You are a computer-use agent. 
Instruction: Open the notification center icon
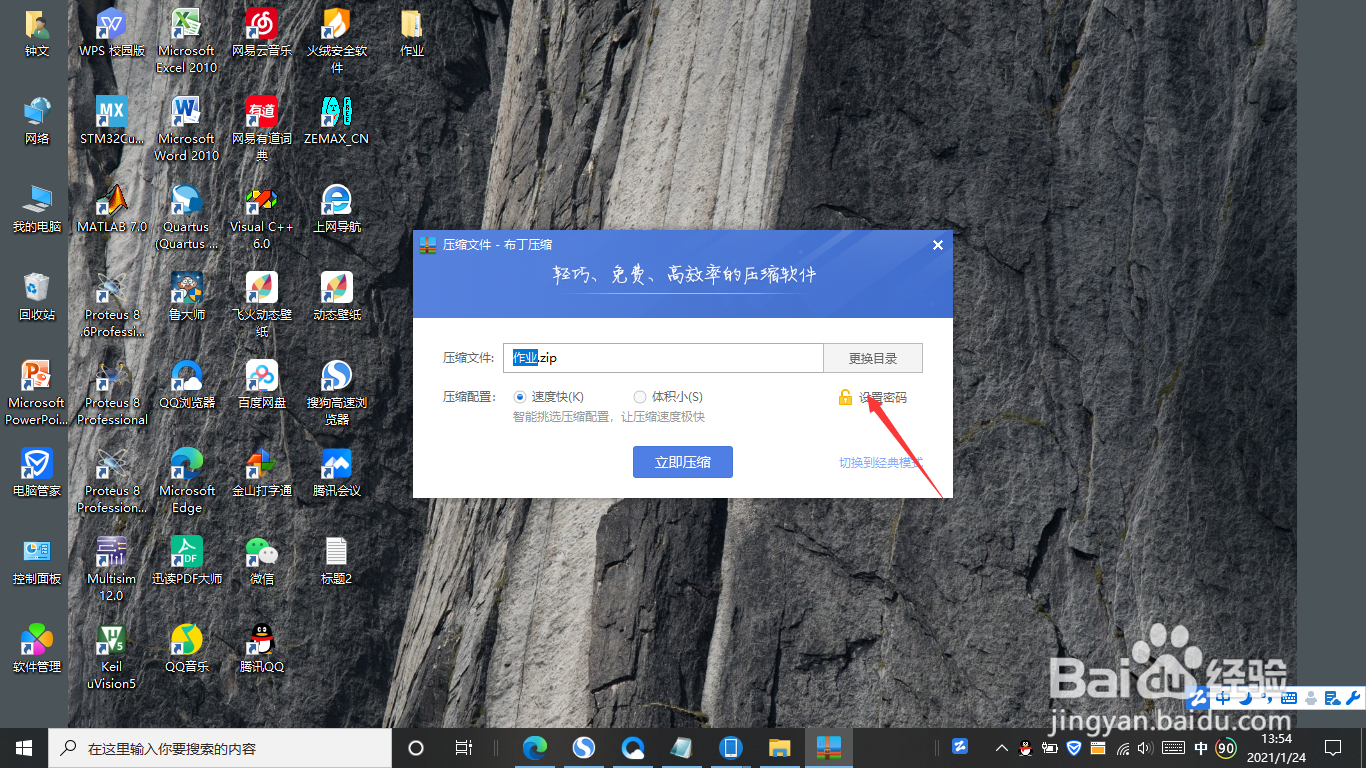[1332, 748]
